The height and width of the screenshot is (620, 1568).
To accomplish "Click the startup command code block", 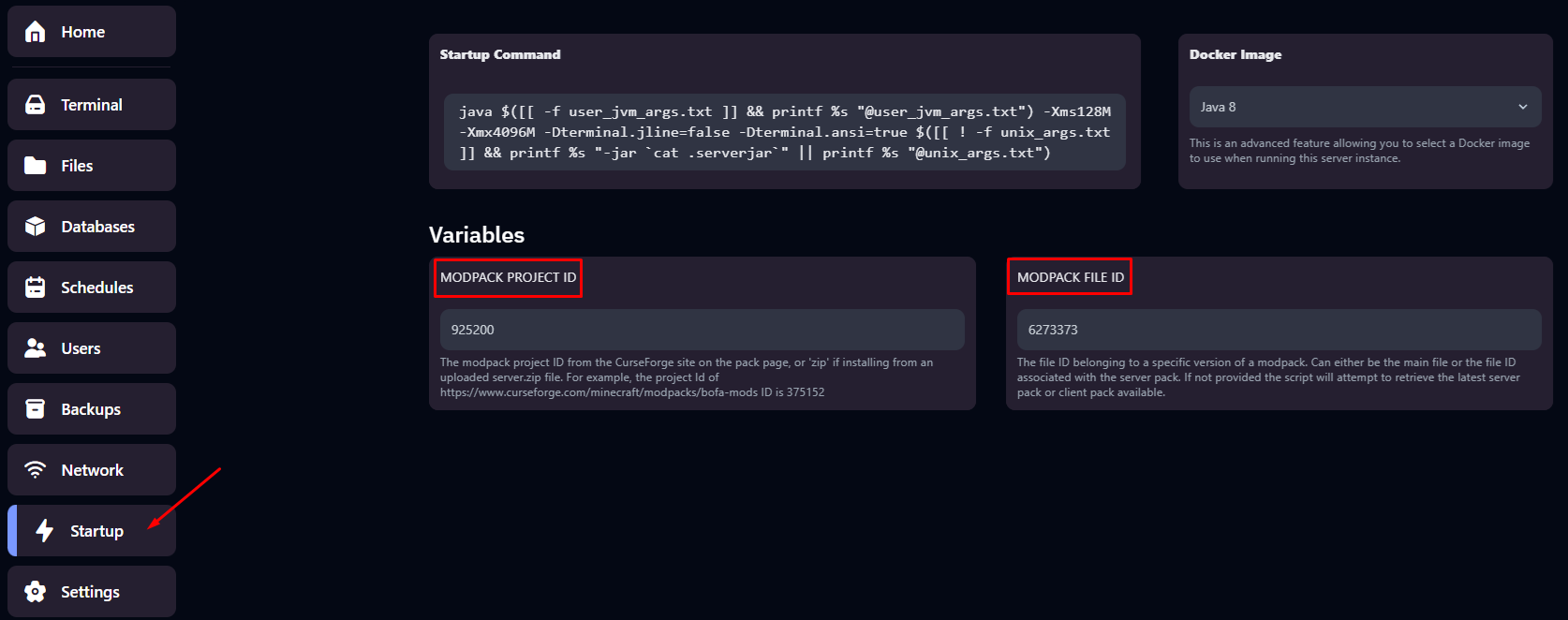I will coord(784,132).
